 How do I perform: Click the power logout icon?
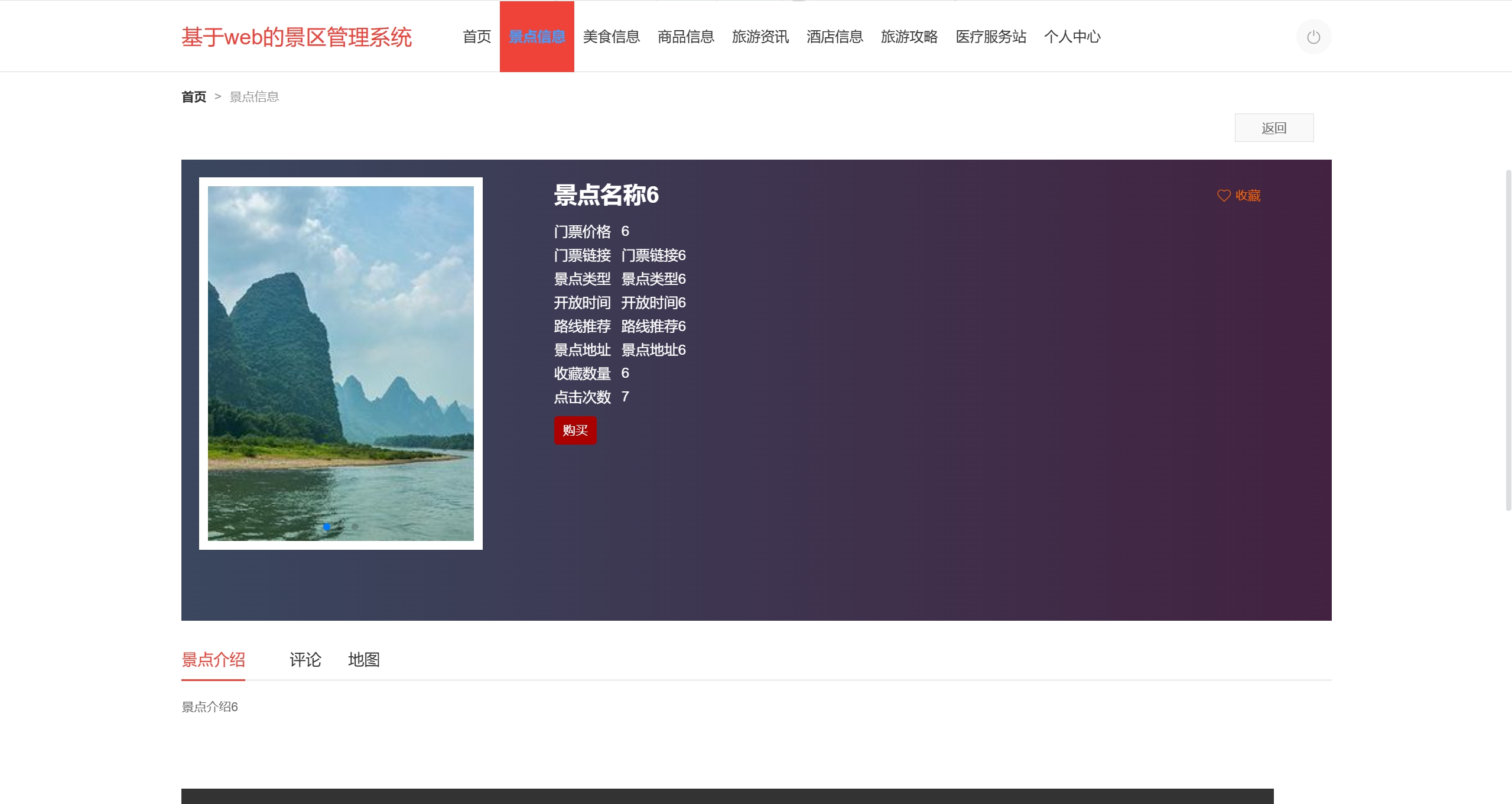point(1313,37)
